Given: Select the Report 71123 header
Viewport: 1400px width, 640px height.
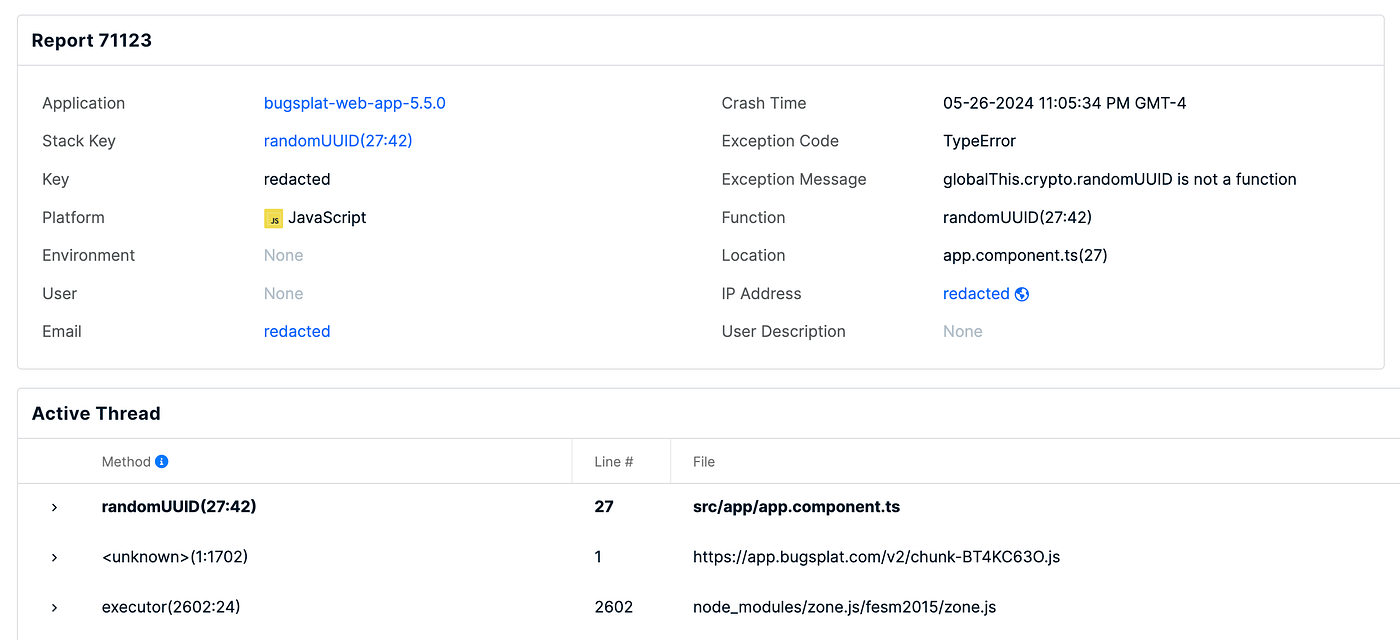Looking at the screenshot, I should (91, 40).
